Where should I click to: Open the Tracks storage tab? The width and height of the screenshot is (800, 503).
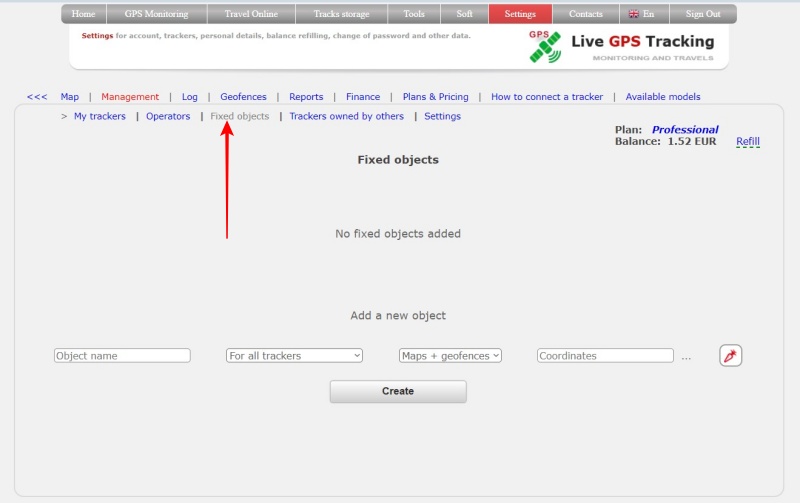point(341,14)
